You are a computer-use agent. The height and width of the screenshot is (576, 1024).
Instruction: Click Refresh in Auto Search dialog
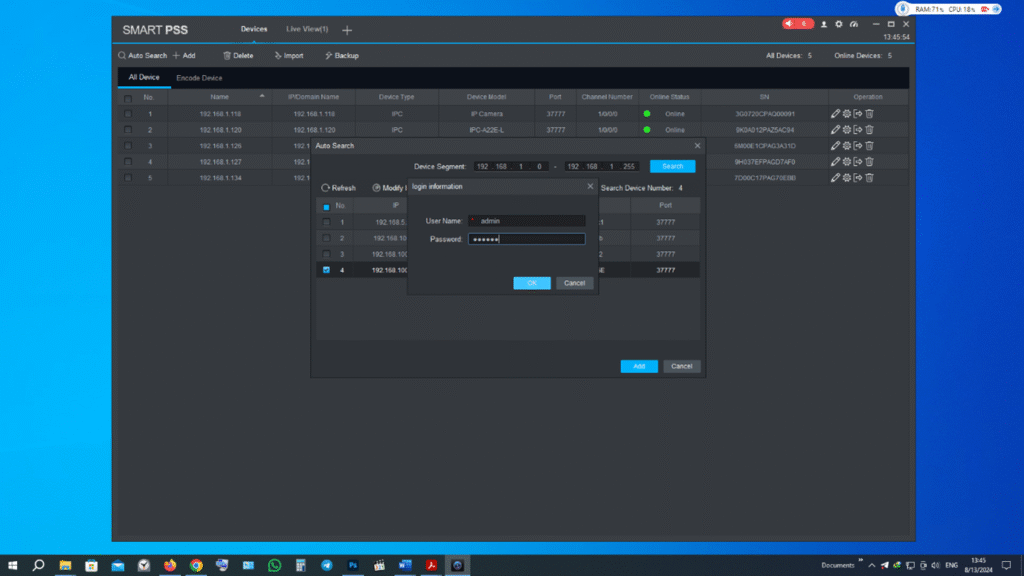(x=338, y=188)
